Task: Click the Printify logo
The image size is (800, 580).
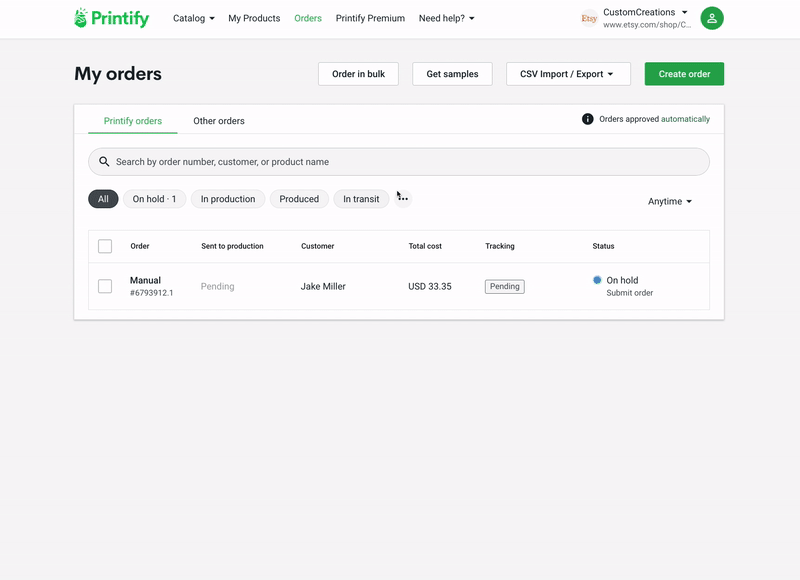Action: pyautogui.click(x=110, y=17)
